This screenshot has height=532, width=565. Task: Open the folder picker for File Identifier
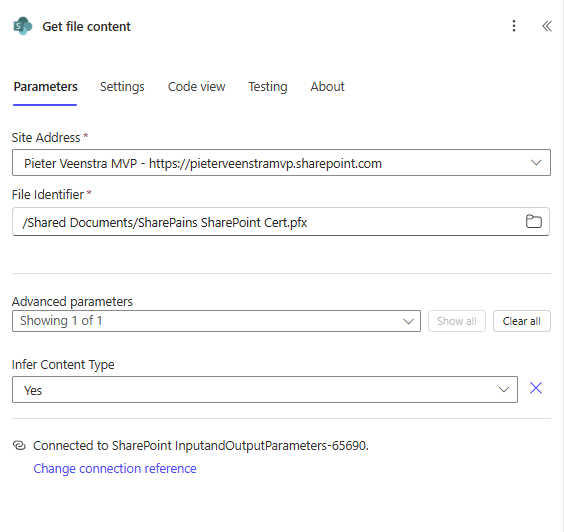click(533, 221)
